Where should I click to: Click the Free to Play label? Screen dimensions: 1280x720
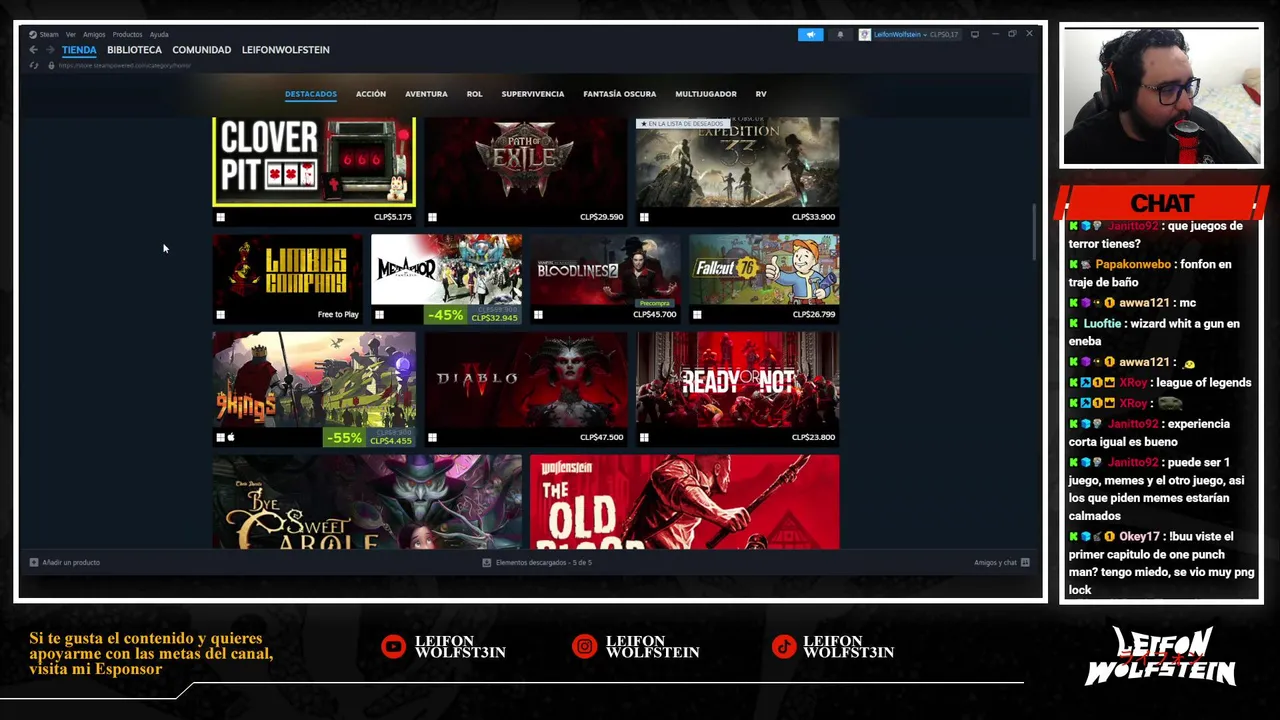click(x=338, y=315)
